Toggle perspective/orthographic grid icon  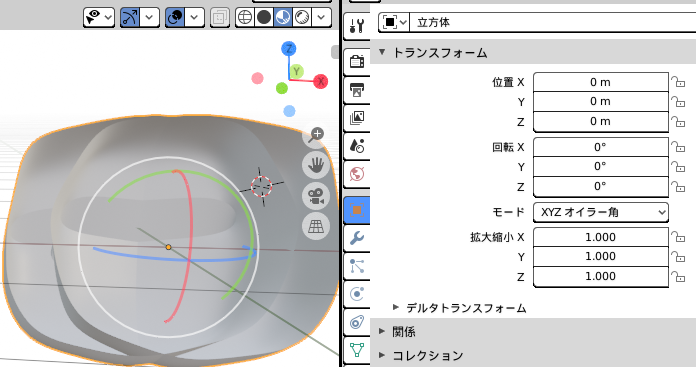click(x=316, y=227)
